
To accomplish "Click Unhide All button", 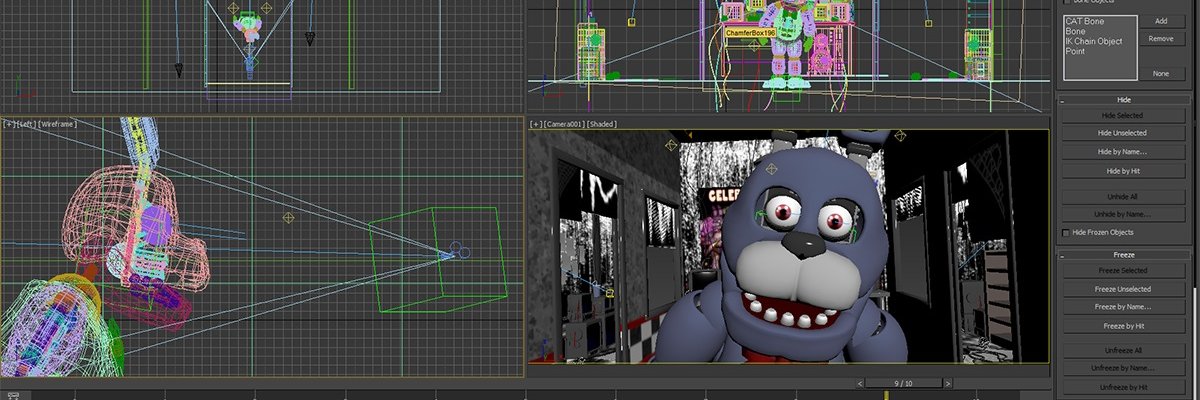I will coord(1122,196).
